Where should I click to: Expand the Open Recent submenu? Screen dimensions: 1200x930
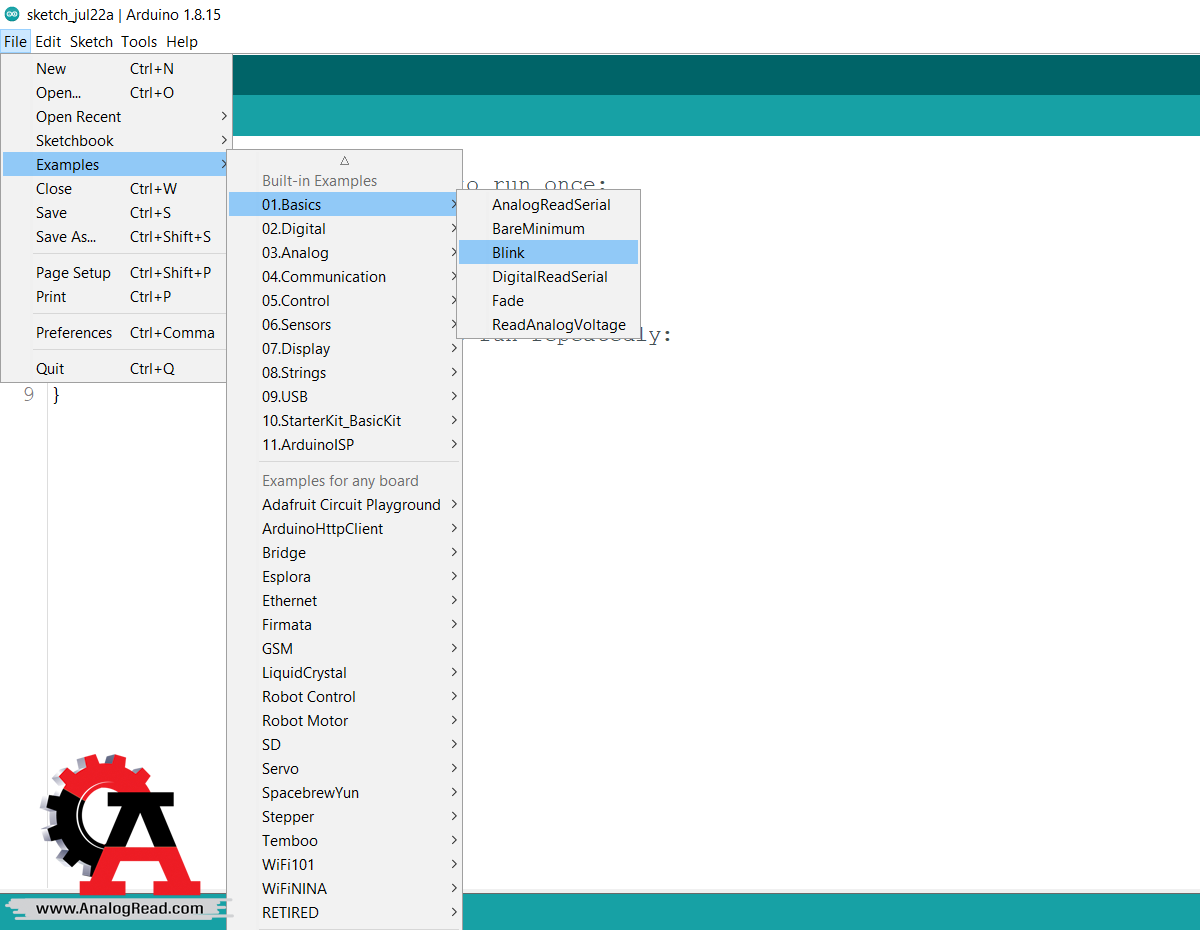coord(117,117)
